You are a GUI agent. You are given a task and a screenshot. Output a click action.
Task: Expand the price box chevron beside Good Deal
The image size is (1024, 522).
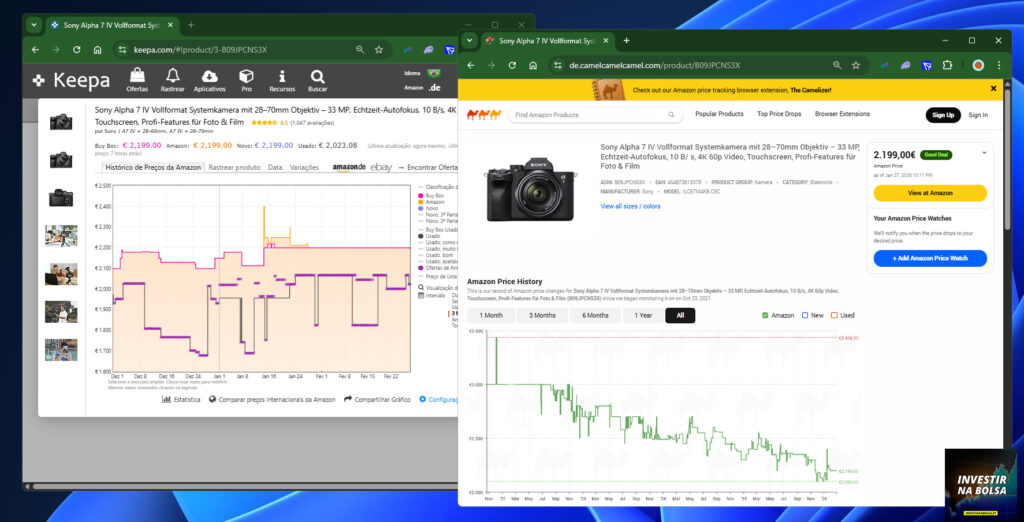point(984,154)
